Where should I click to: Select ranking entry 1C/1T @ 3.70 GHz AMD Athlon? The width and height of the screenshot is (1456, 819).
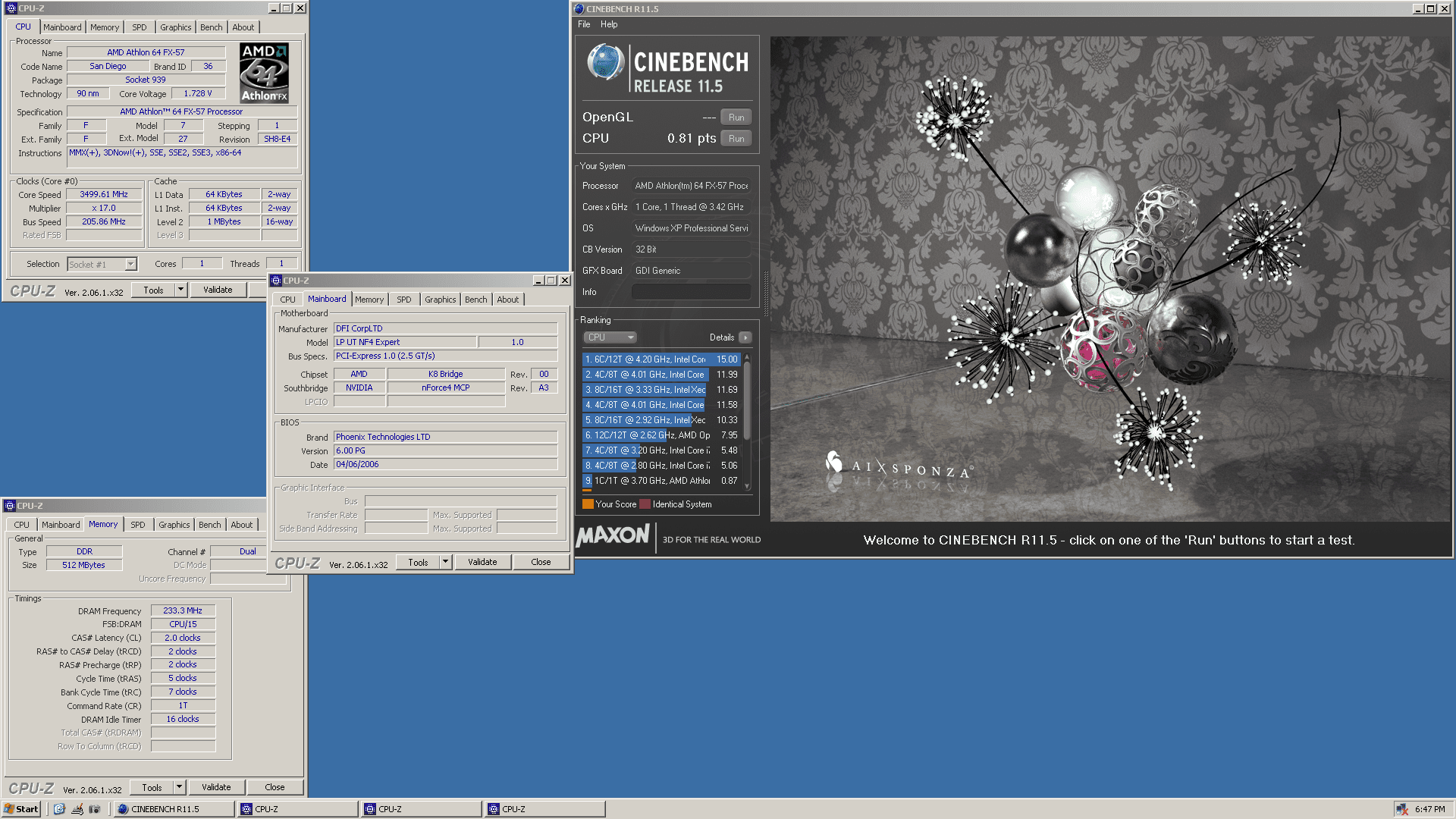coord(661,481)
